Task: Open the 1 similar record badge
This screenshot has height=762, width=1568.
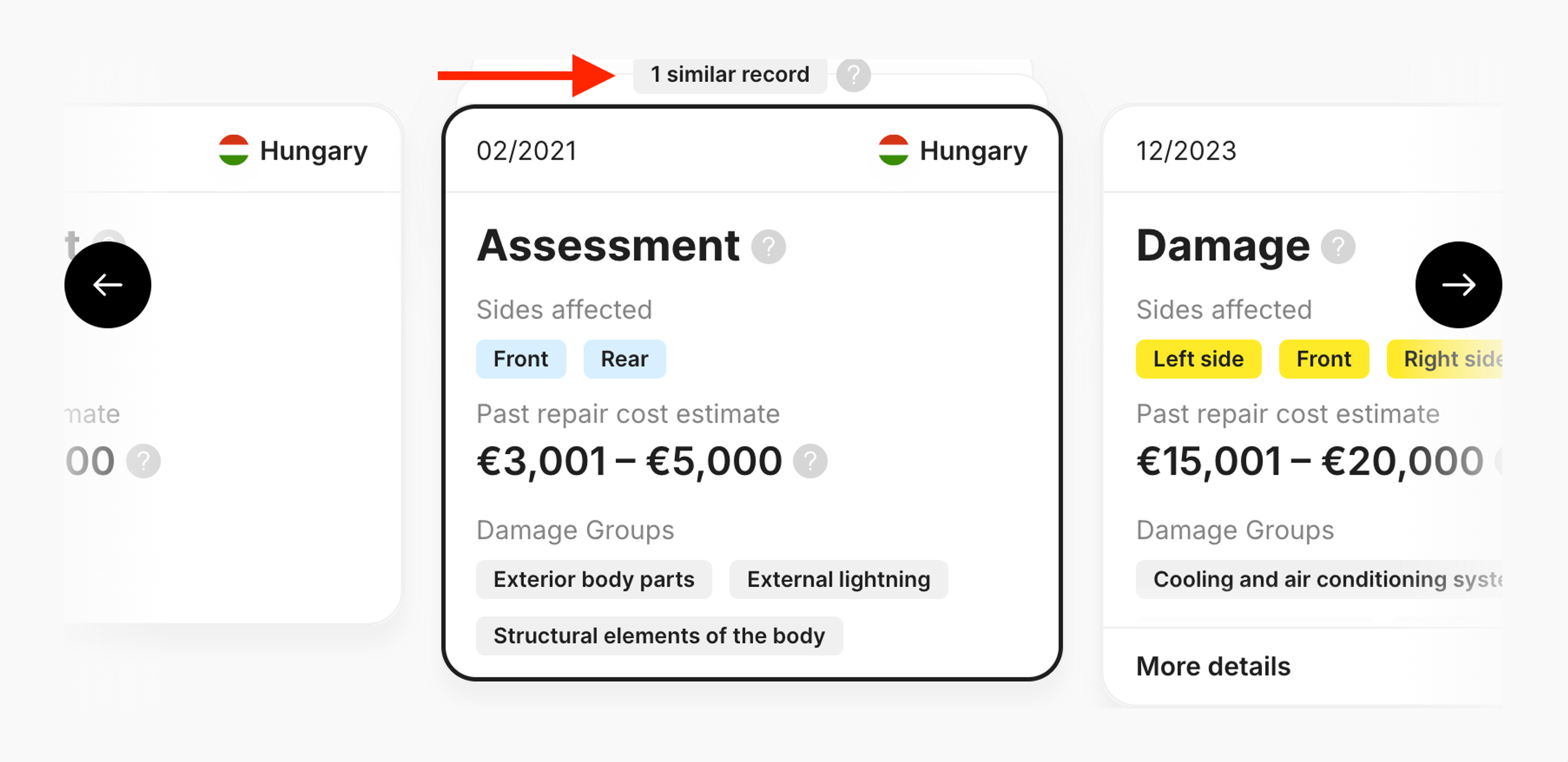Action: point(729,75)
